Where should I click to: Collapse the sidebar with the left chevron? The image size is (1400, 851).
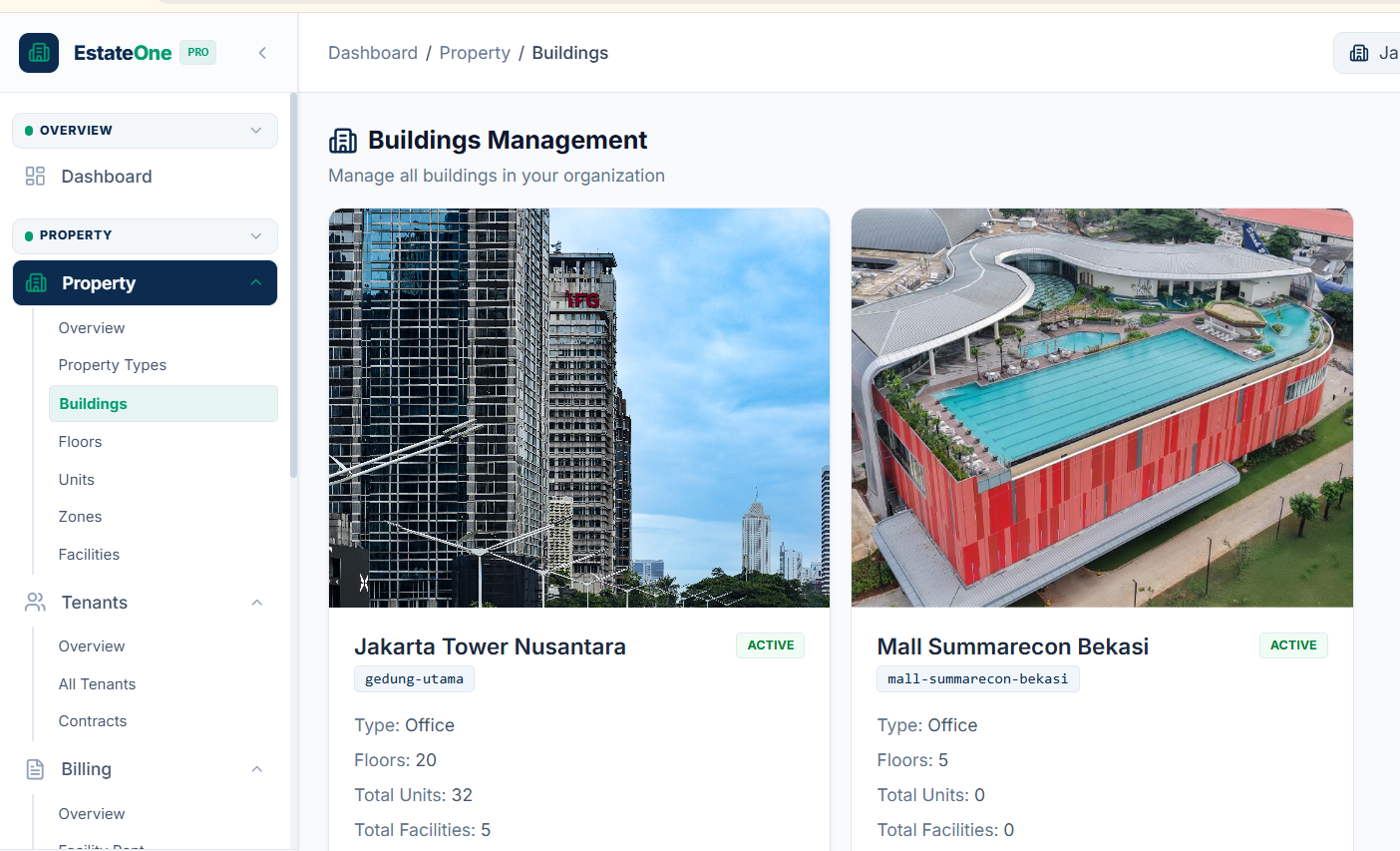[262, 53]
